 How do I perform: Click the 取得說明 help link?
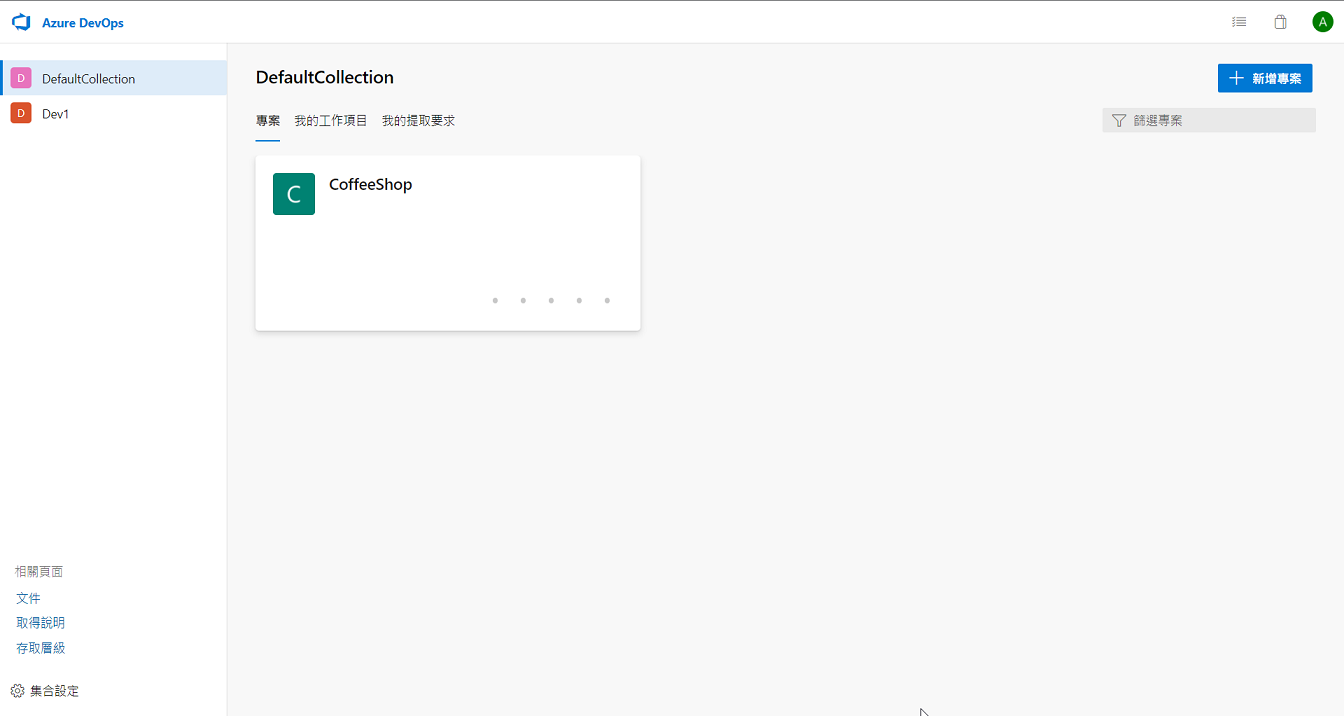tap(41, 621)
